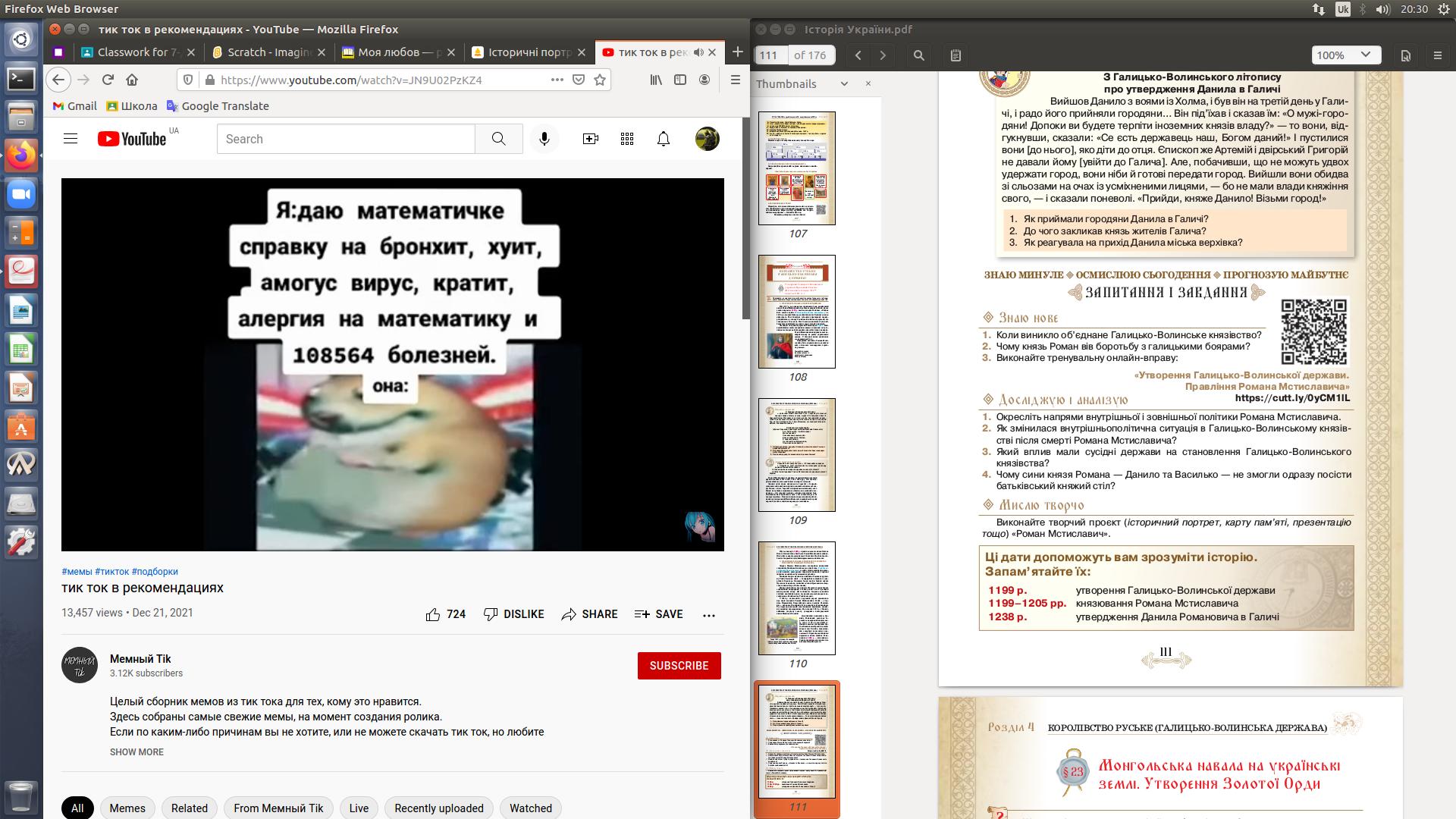The height and width of the screenshot is (819, 1456).
Task: Switch to the Scratch - Imagine tab
Action: (269, 52)
